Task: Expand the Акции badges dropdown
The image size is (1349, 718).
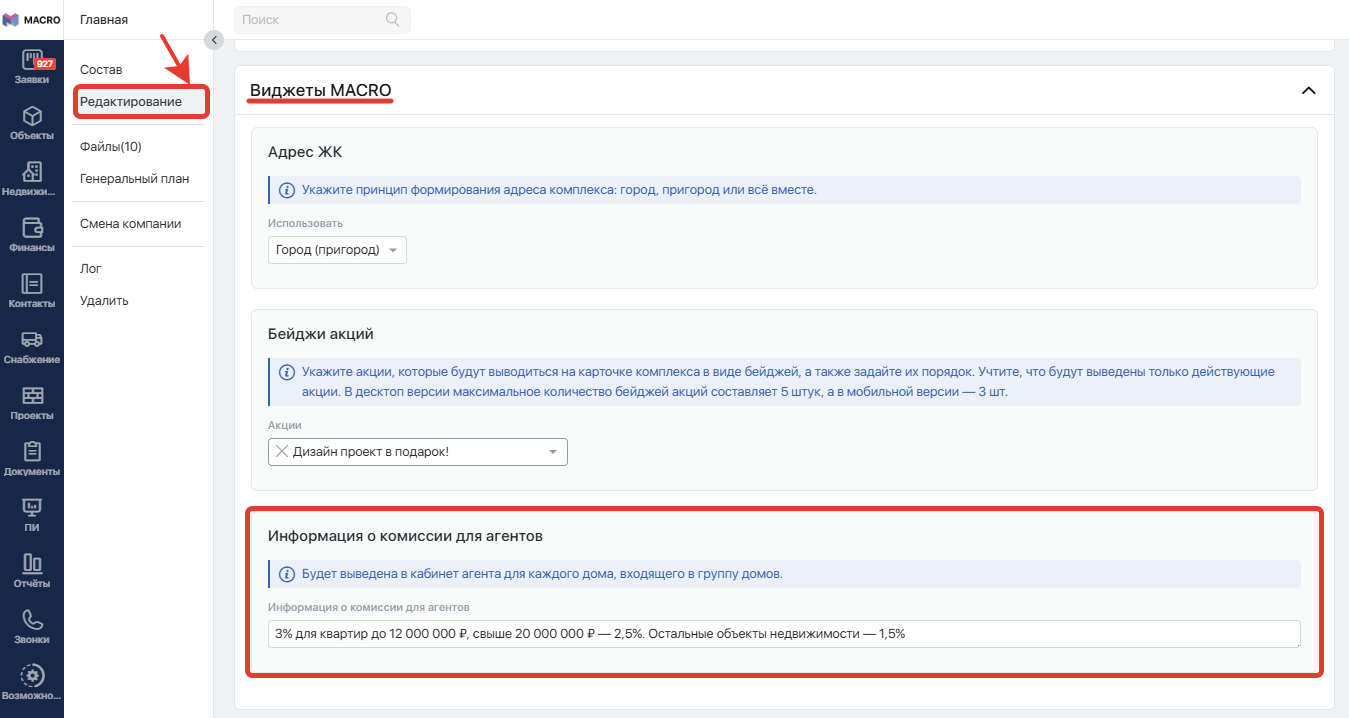Action: [553, 452]
